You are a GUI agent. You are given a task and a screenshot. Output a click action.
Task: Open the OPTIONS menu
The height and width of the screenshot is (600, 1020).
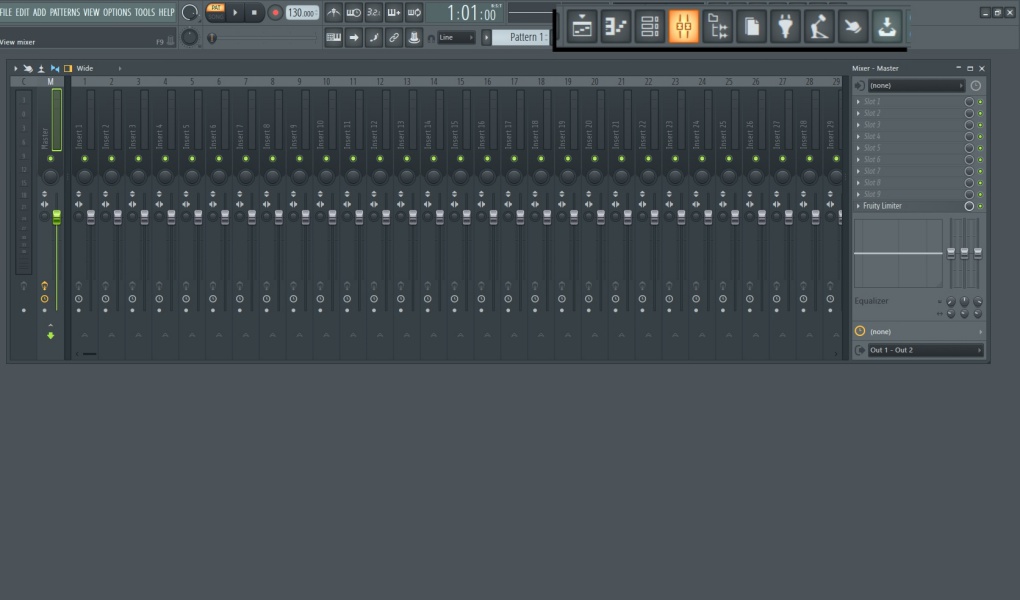click(115, 13)
